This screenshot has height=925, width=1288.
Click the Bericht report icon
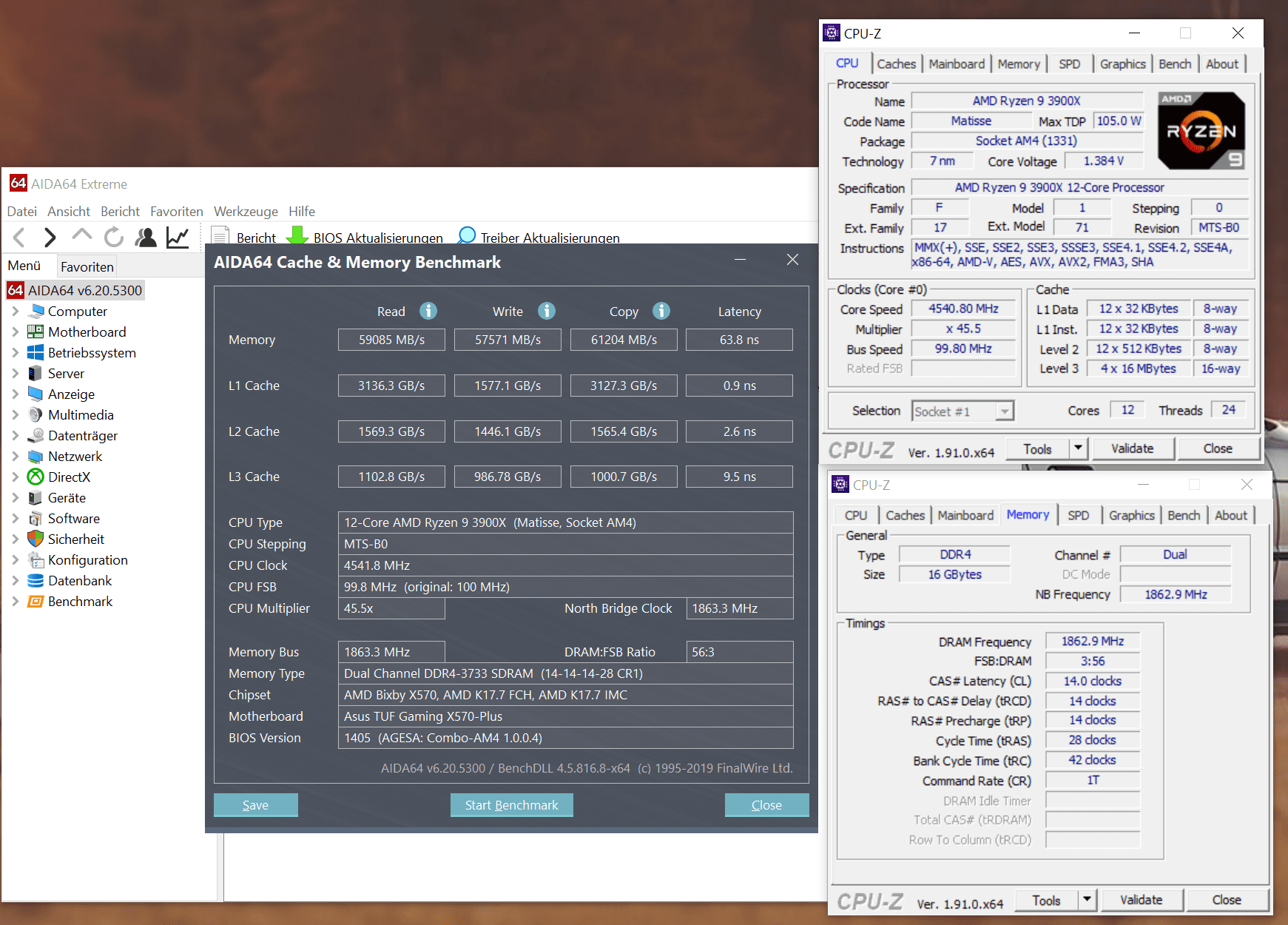(x=220, y=236)
